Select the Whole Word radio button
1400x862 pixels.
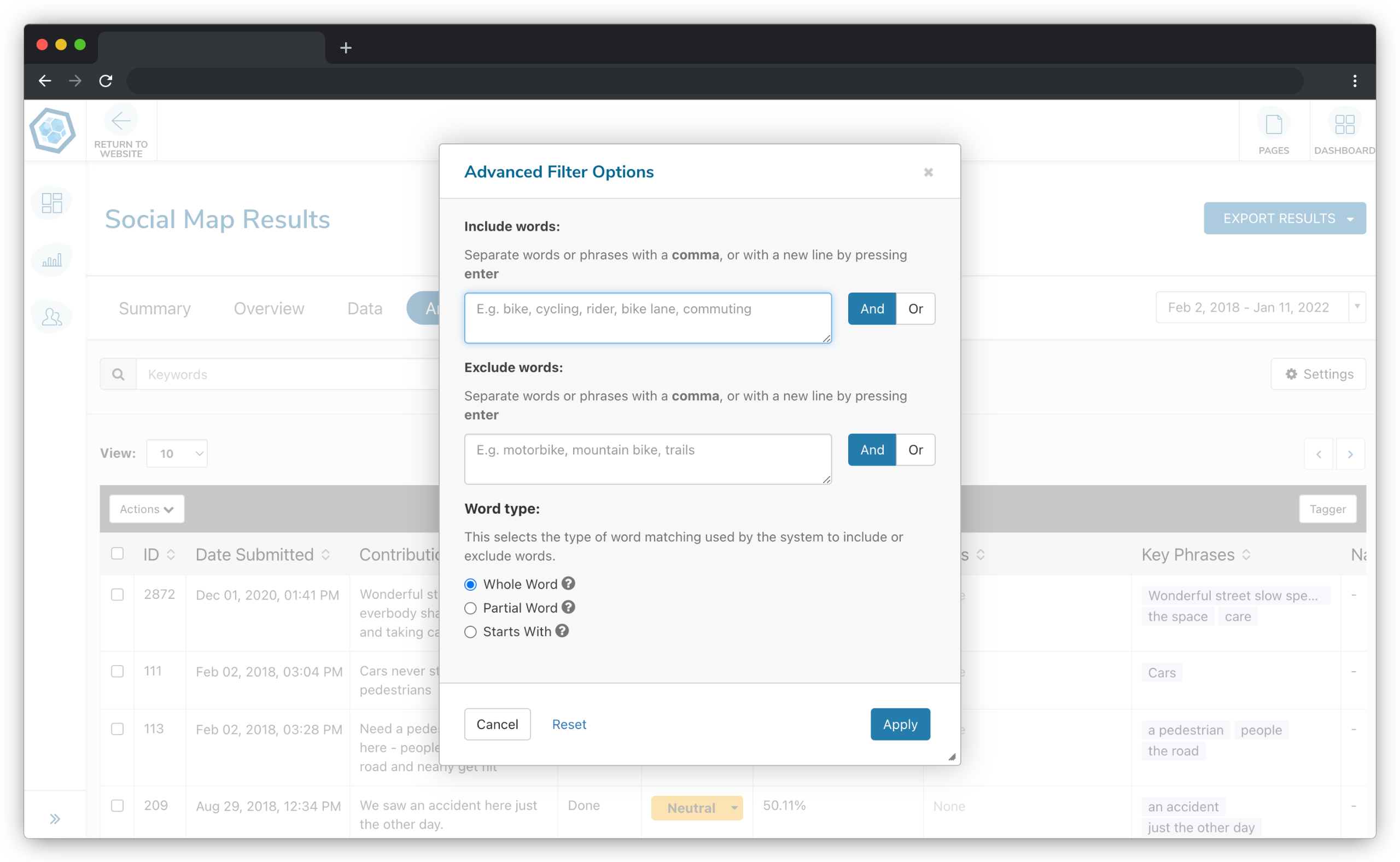click(471, 584)
